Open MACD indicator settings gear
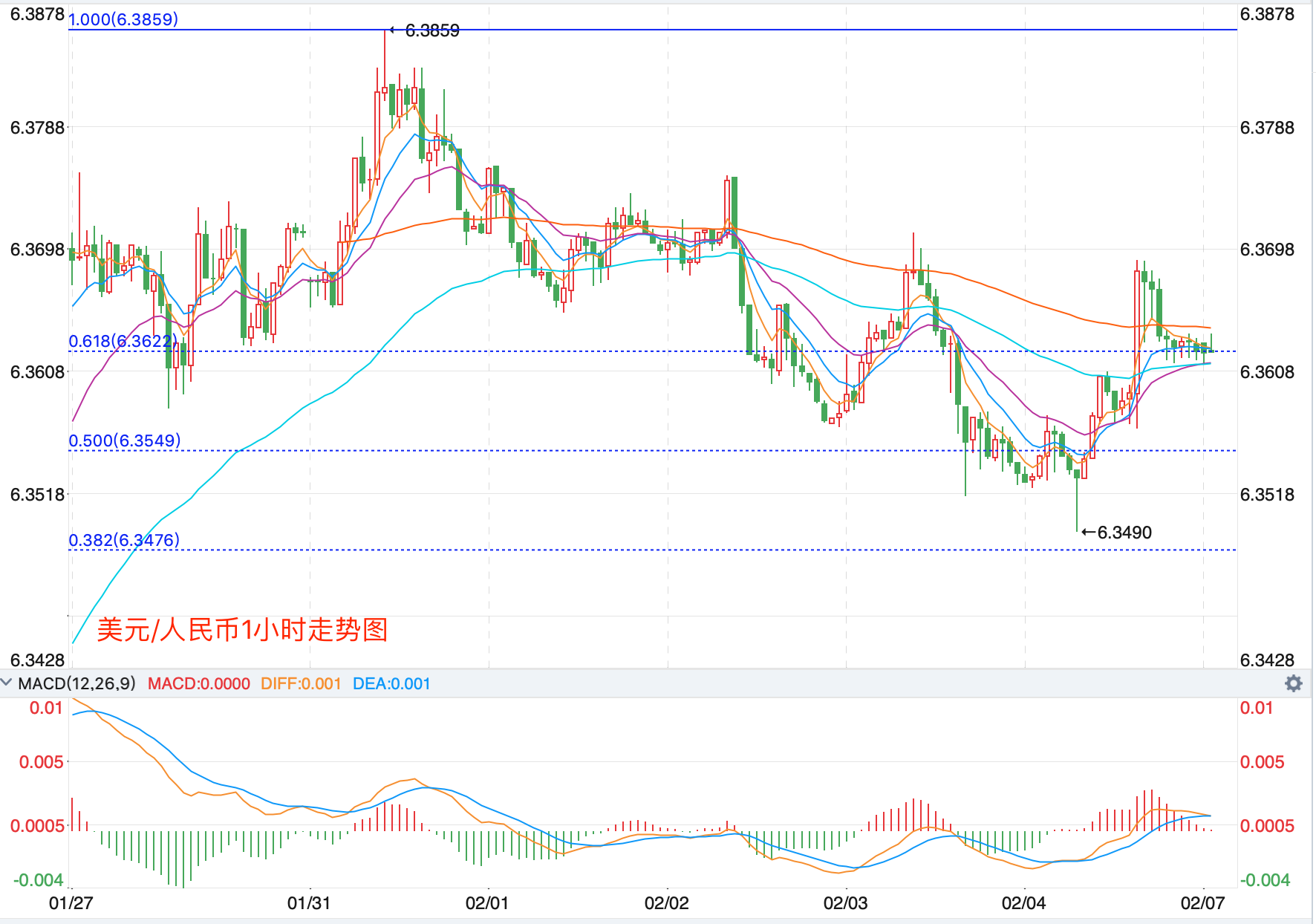The height and width of the screenshot is (924, 1316). click(1293, 683)
